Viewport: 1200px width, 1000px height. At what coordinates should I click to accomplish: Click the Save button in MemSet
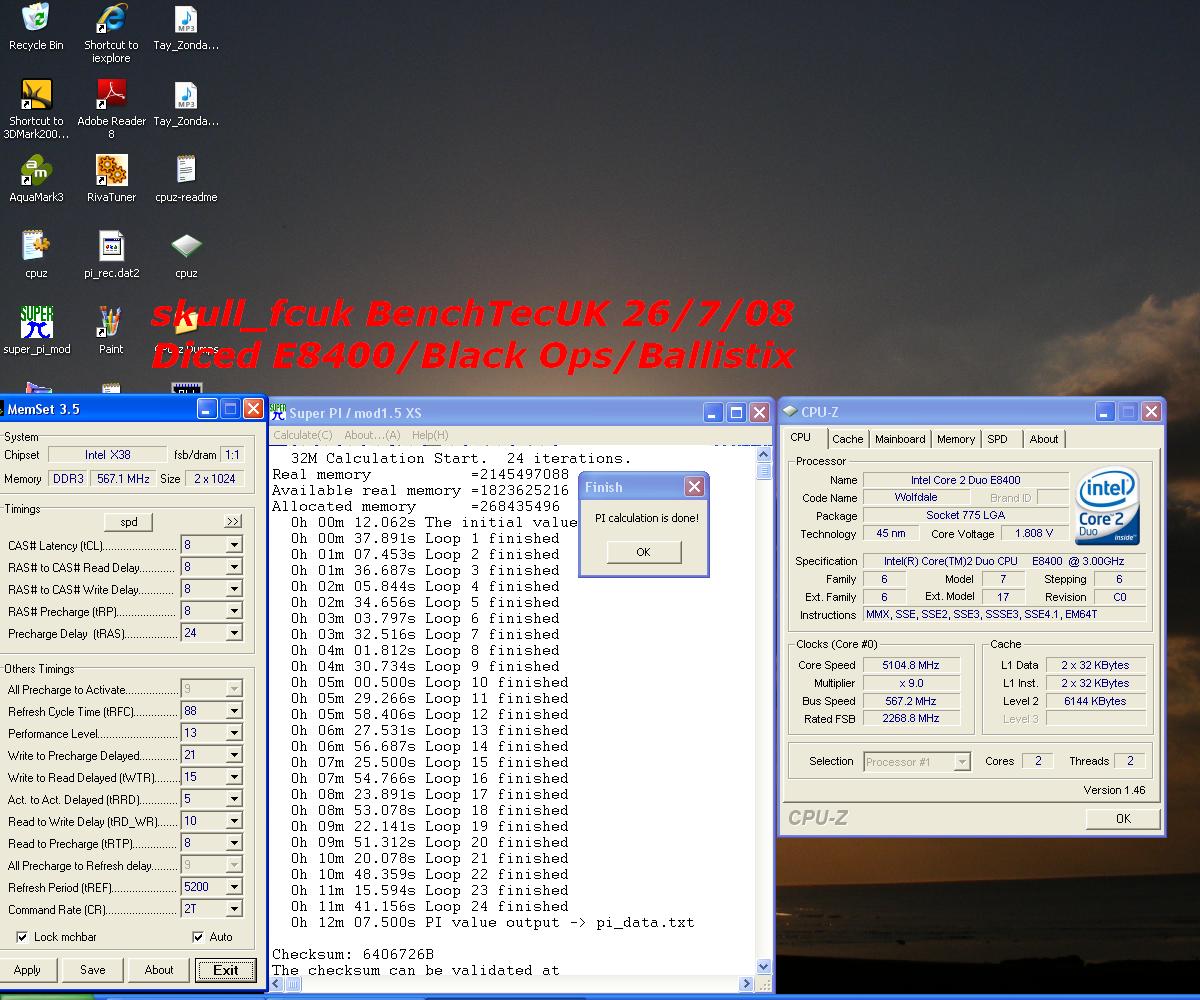click(92, 970)
